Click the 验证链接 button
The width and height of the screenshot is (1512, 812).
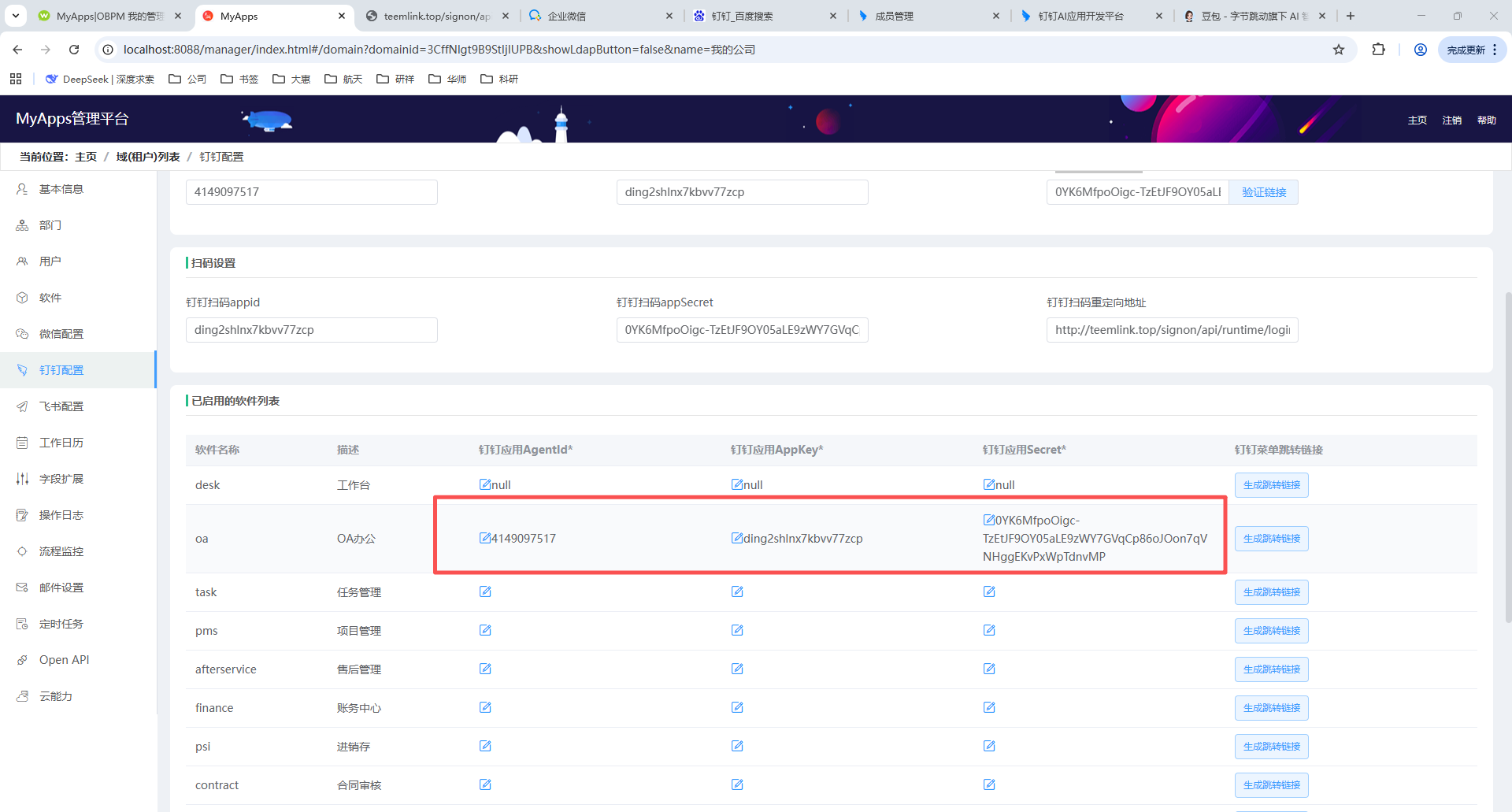(1264, 192)
